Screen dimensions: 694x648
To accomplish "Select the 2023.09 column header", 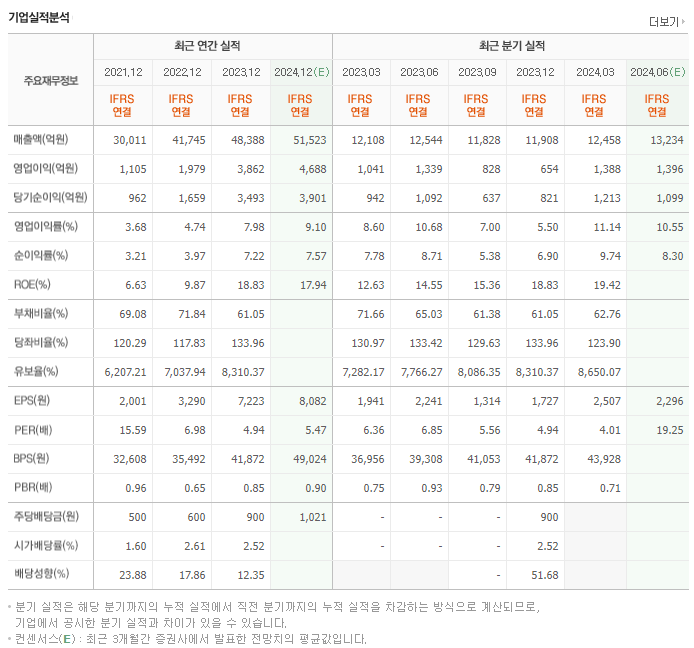I will (x=477, y=72).
